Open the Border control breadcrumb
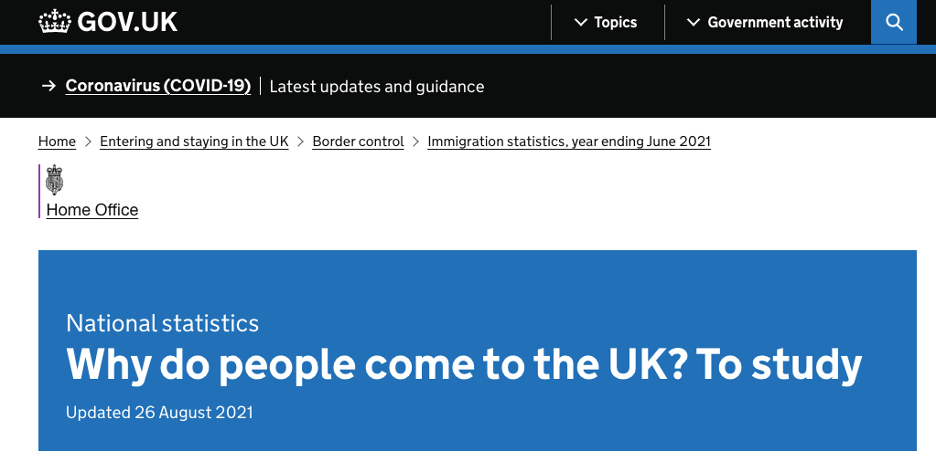 point(358,141)
